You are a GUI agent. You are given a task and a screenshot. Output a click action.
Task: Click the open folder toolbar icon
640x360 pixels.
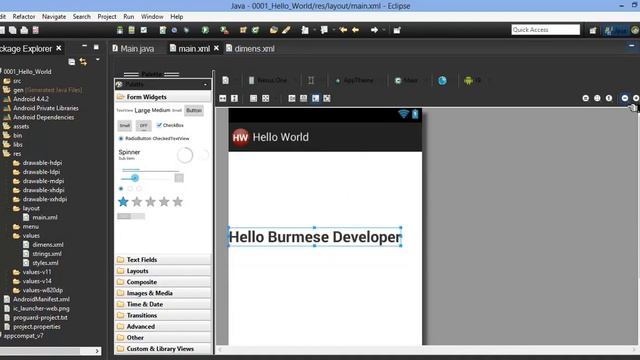coord(273,30)
